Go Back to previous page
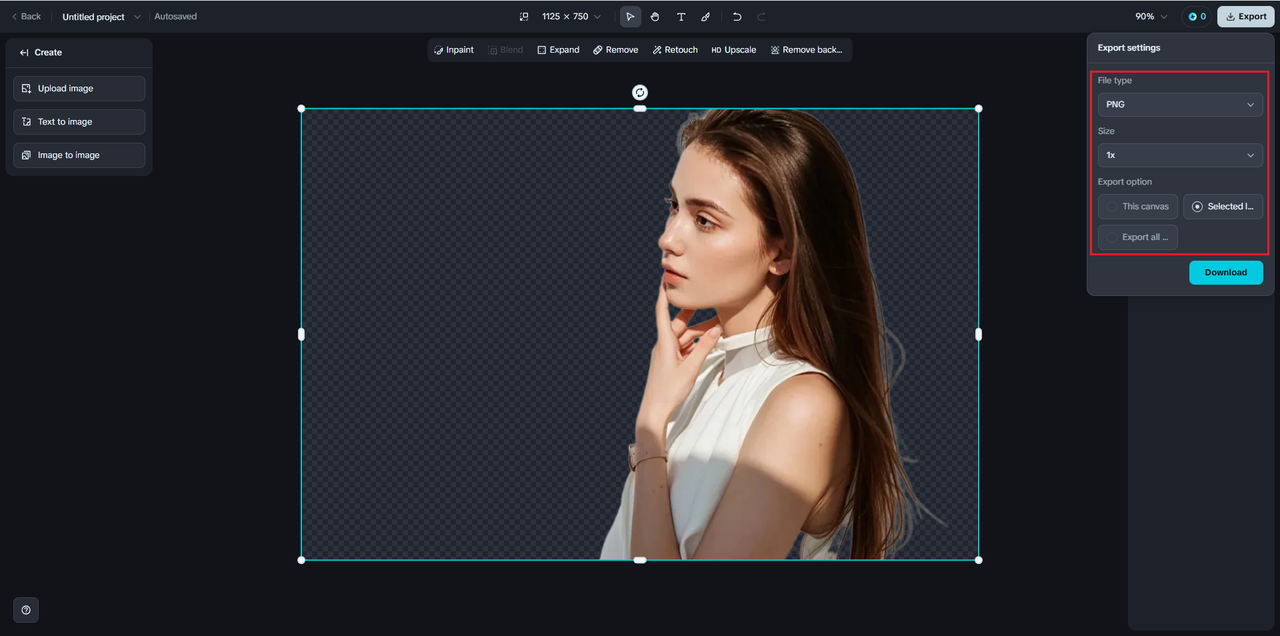This screenshot has width=1280, height=636. pyautogui.click(x=26, y=17)
